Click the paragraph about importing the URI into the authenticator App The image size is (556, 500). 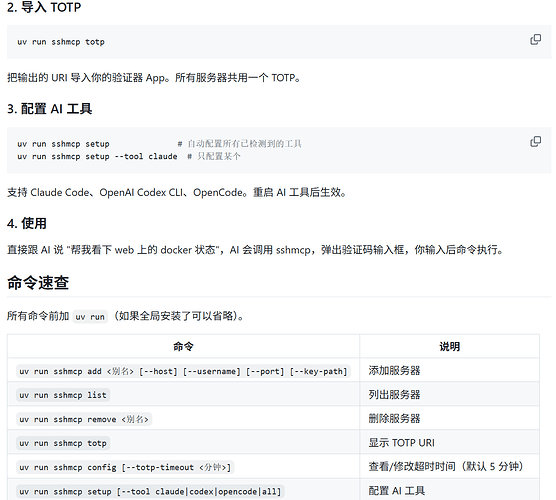pos(154,78)
